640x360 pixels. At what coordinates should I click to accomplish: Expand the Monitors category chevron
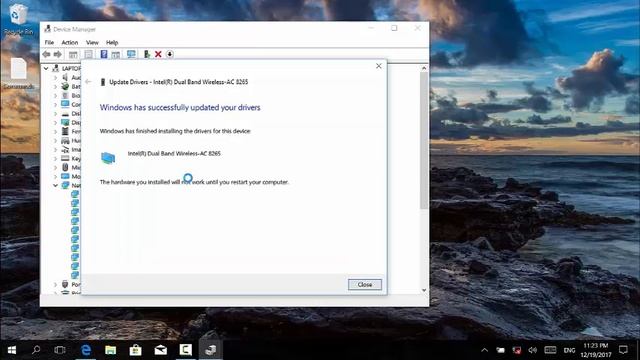click(56, 176)
